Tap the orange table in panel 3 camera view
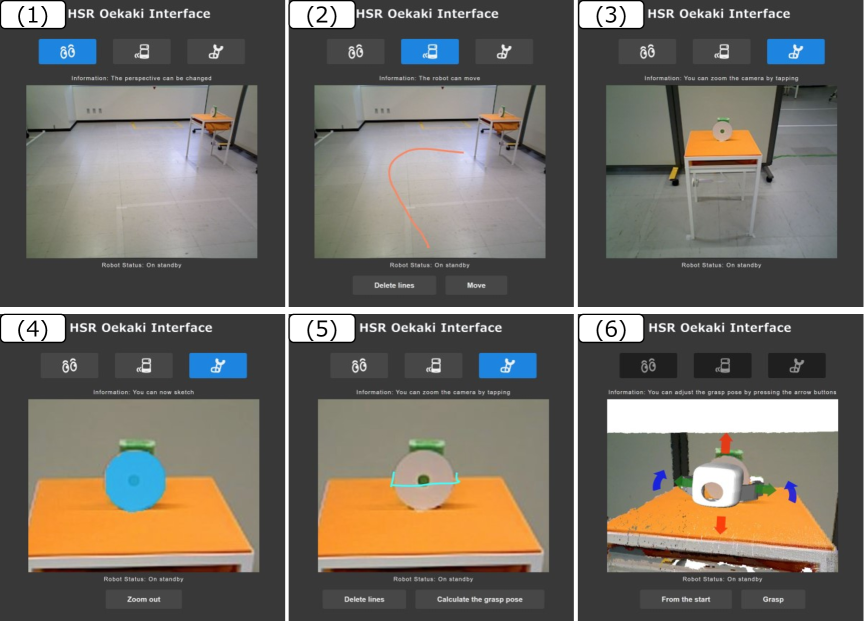The image size is (864, 621). pyautogui.click(x=723, y=144)
